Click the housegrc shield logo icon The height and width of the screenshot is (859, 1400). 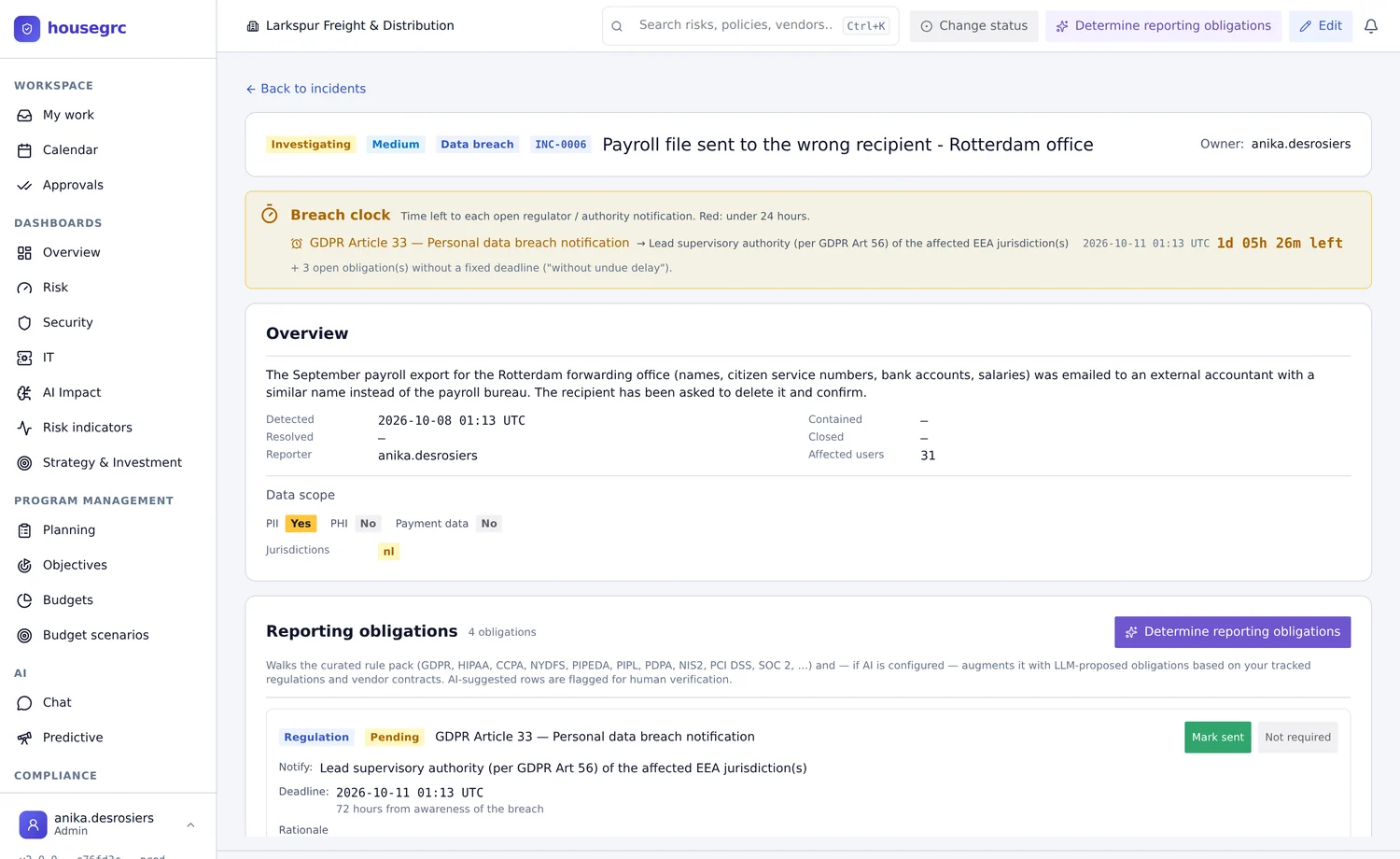(27, 28)
